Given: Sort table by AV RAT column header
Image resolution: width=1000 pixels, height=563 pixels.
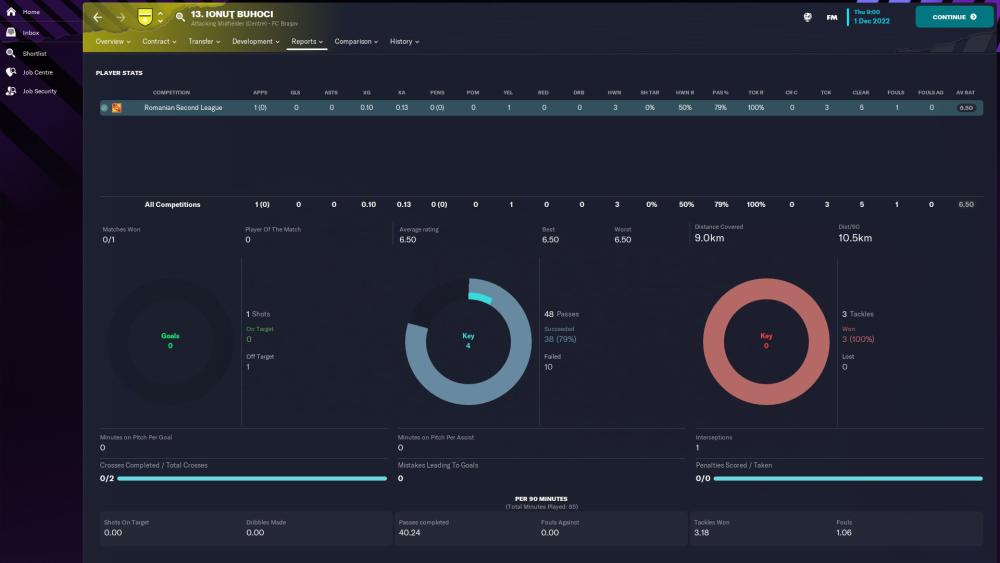Looking at the screenshot, I should 965,92.
